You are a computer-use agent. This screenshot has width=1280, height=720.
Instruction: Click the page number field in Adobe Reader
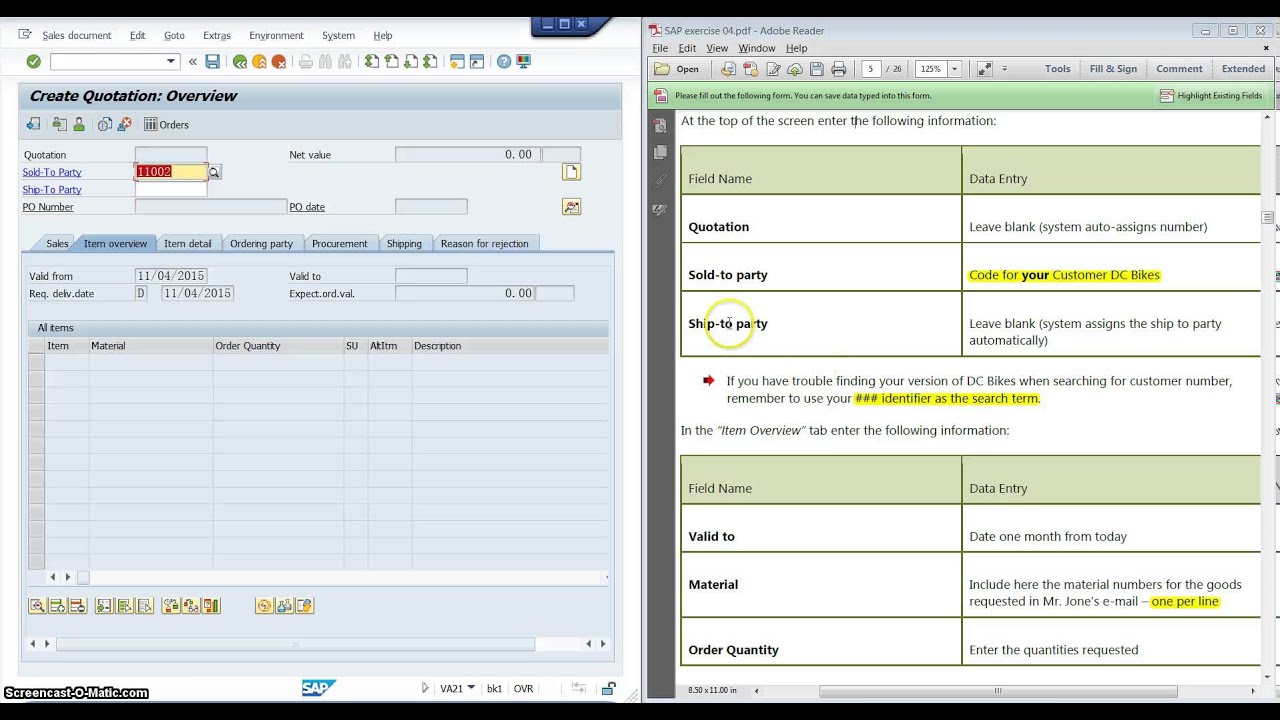pos(870,69)
